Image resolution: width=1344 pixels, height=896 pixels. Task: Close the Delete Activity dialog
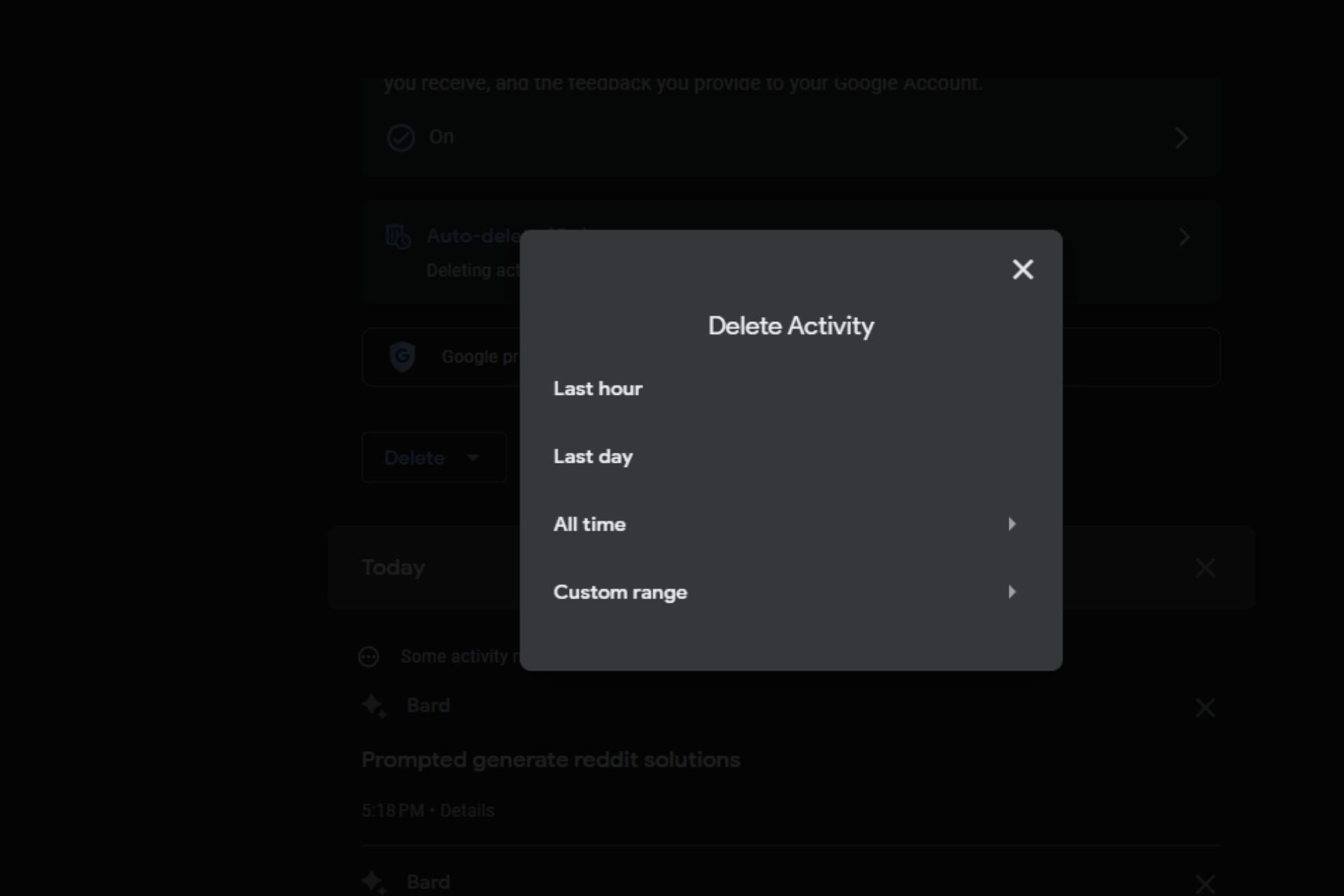1023,269
